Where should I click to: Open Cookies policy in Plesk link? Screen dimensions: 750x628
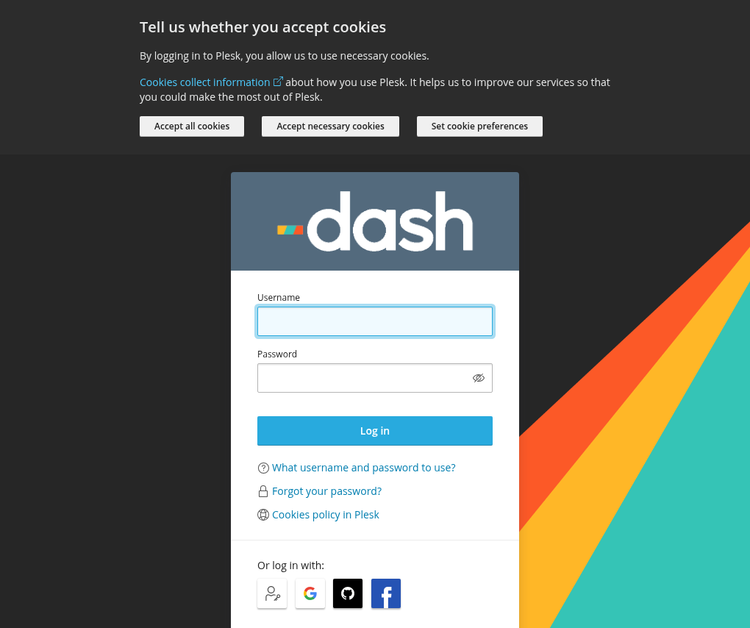pos(325,515)
